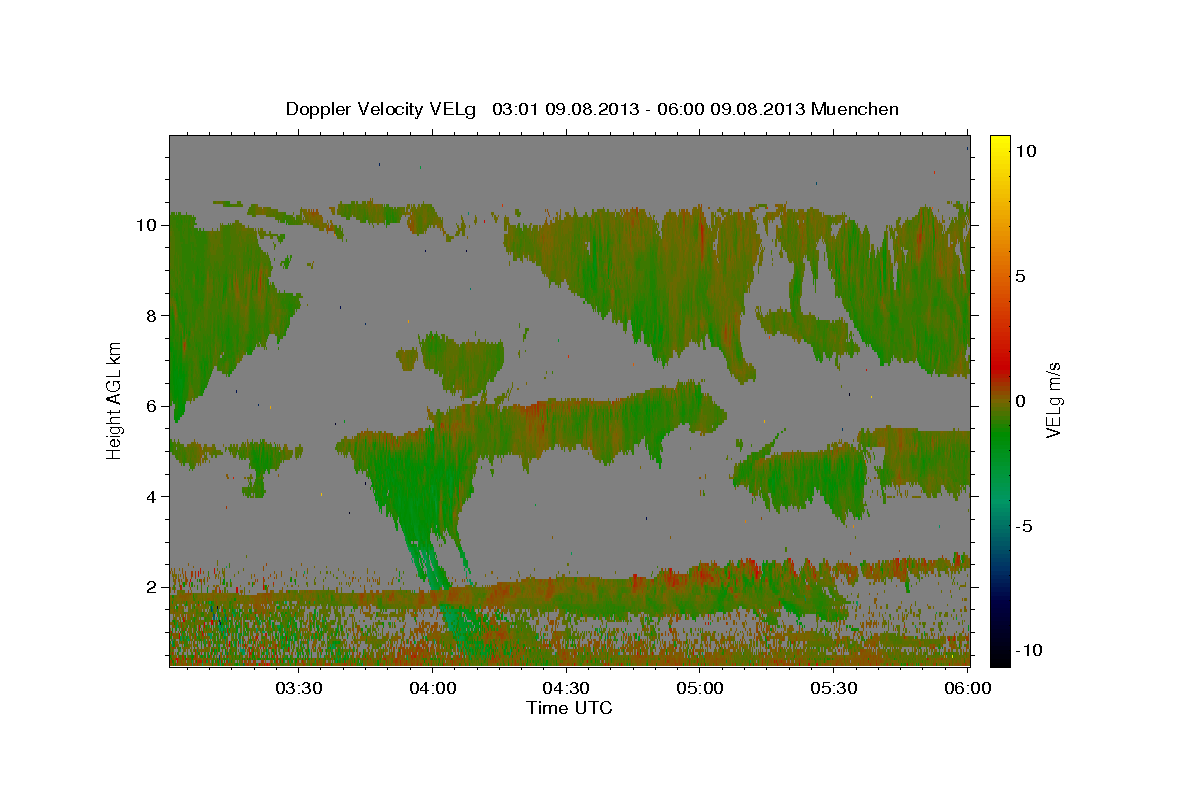
Task: Click the height tick label 4
Action: tap(152, 497)
